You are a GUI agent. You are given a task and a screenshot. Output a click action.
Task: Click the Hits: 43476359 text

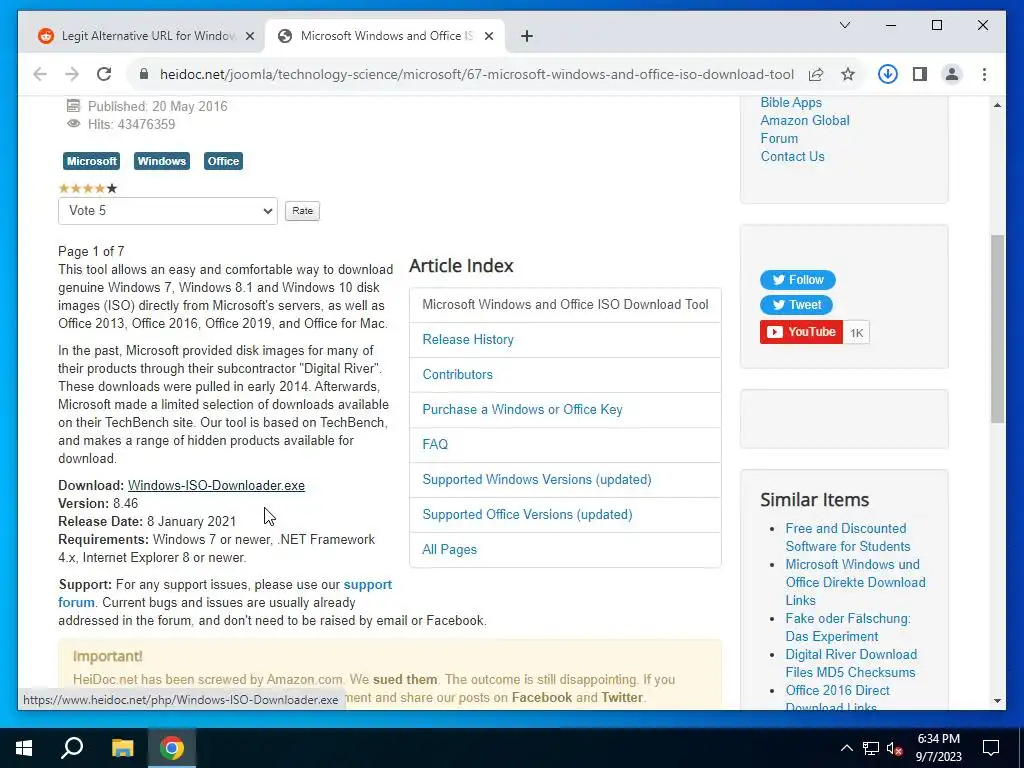[x=131, y=125]
